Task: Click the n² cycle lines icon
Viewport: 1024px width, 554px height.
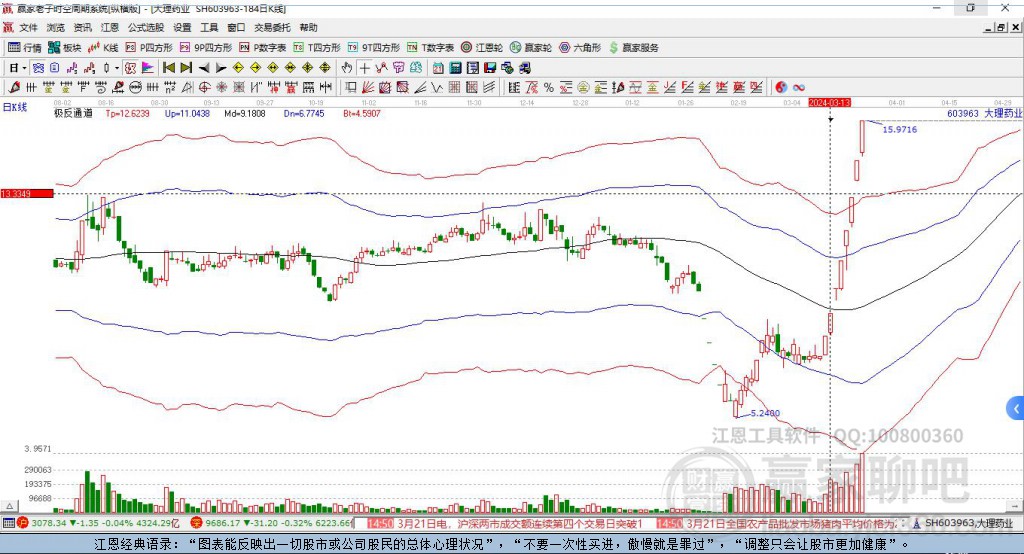Action: (x=170, y=87)
